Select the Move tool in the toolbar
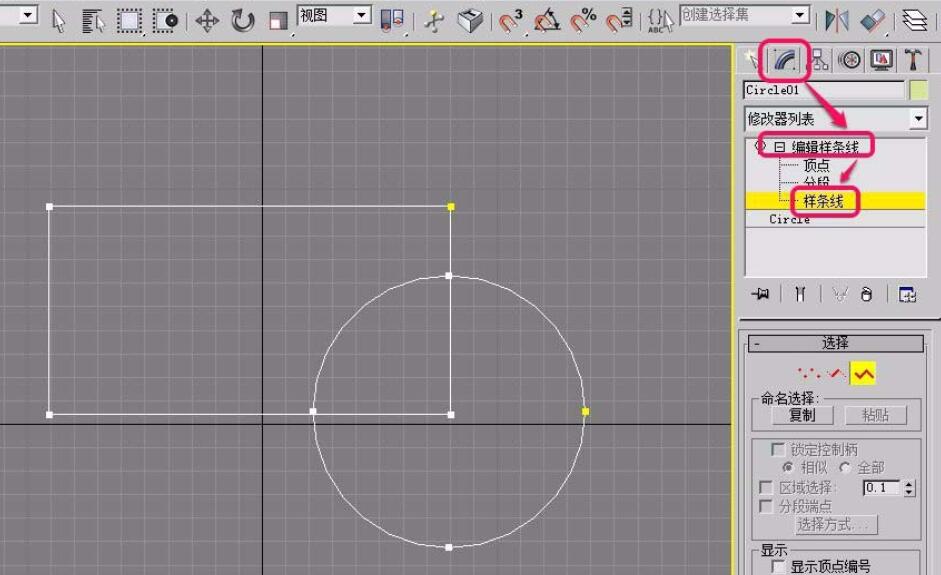 tap(207, 20)
